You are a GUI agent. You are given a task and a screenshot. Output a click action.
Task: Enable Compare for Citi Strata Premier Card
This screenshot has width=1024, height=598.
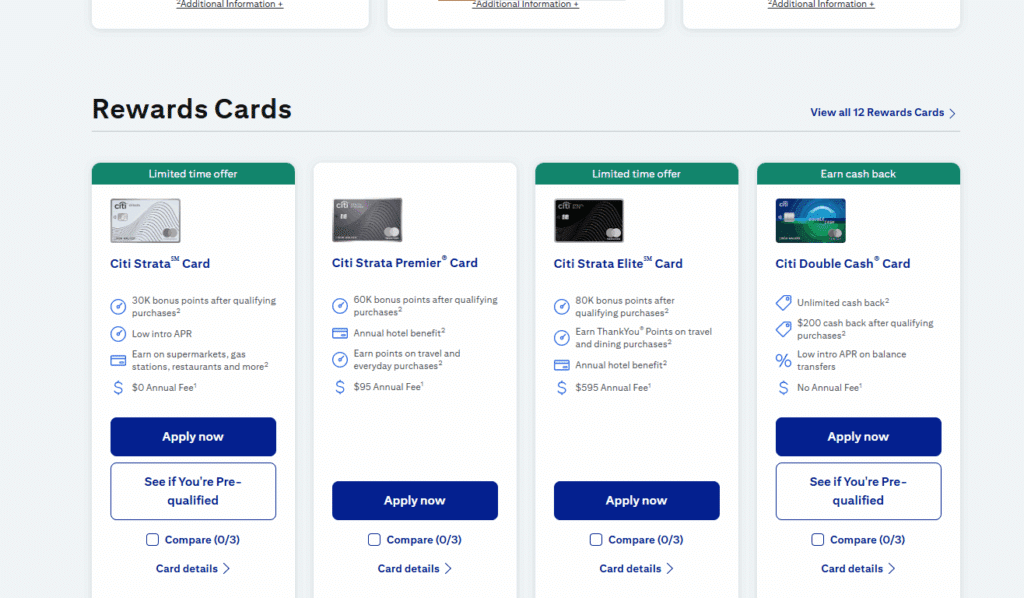[x=375, y=540]
